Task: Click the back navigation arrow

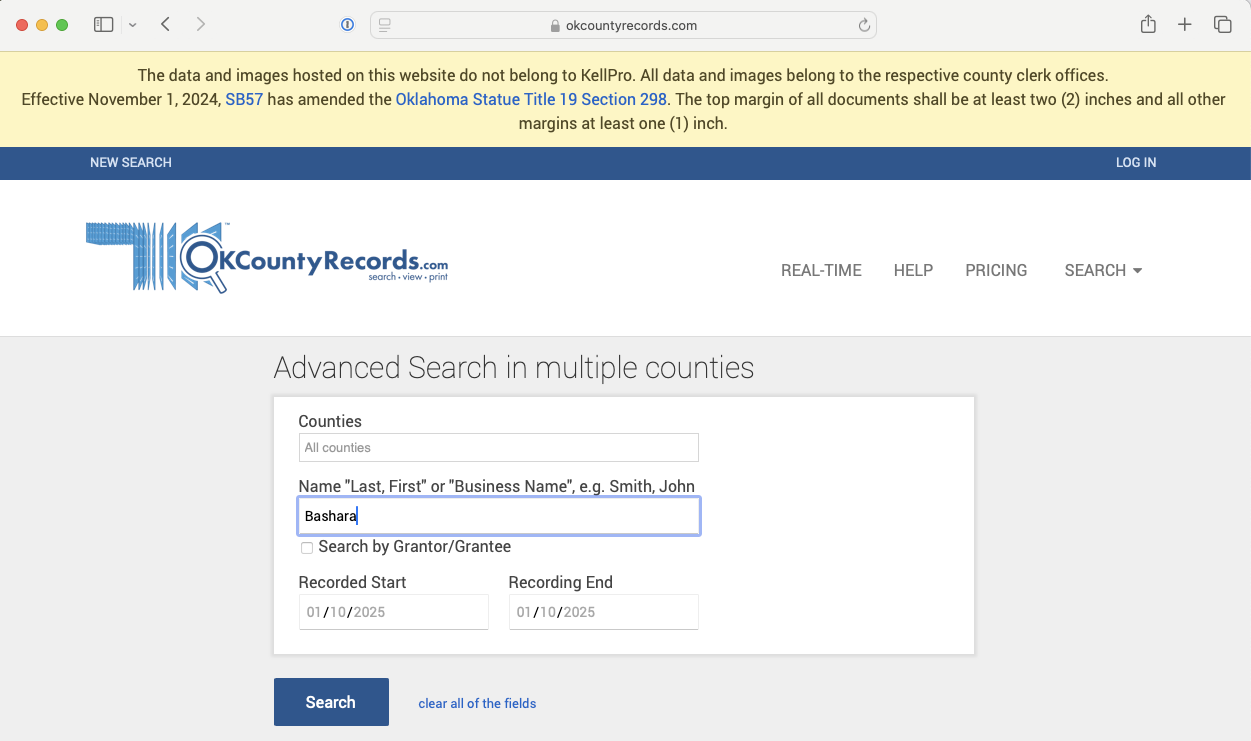Action: [165, 23]
